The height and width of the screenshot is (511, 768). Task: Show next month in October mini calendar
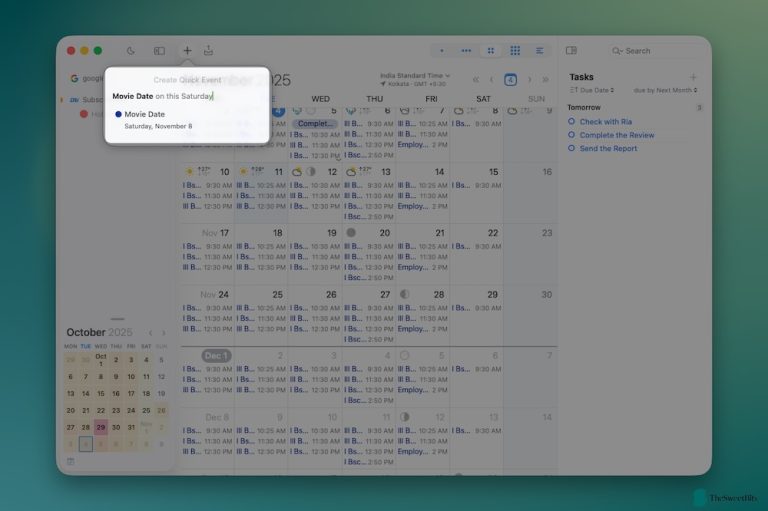pyautogui.click(x=164, y=333)
